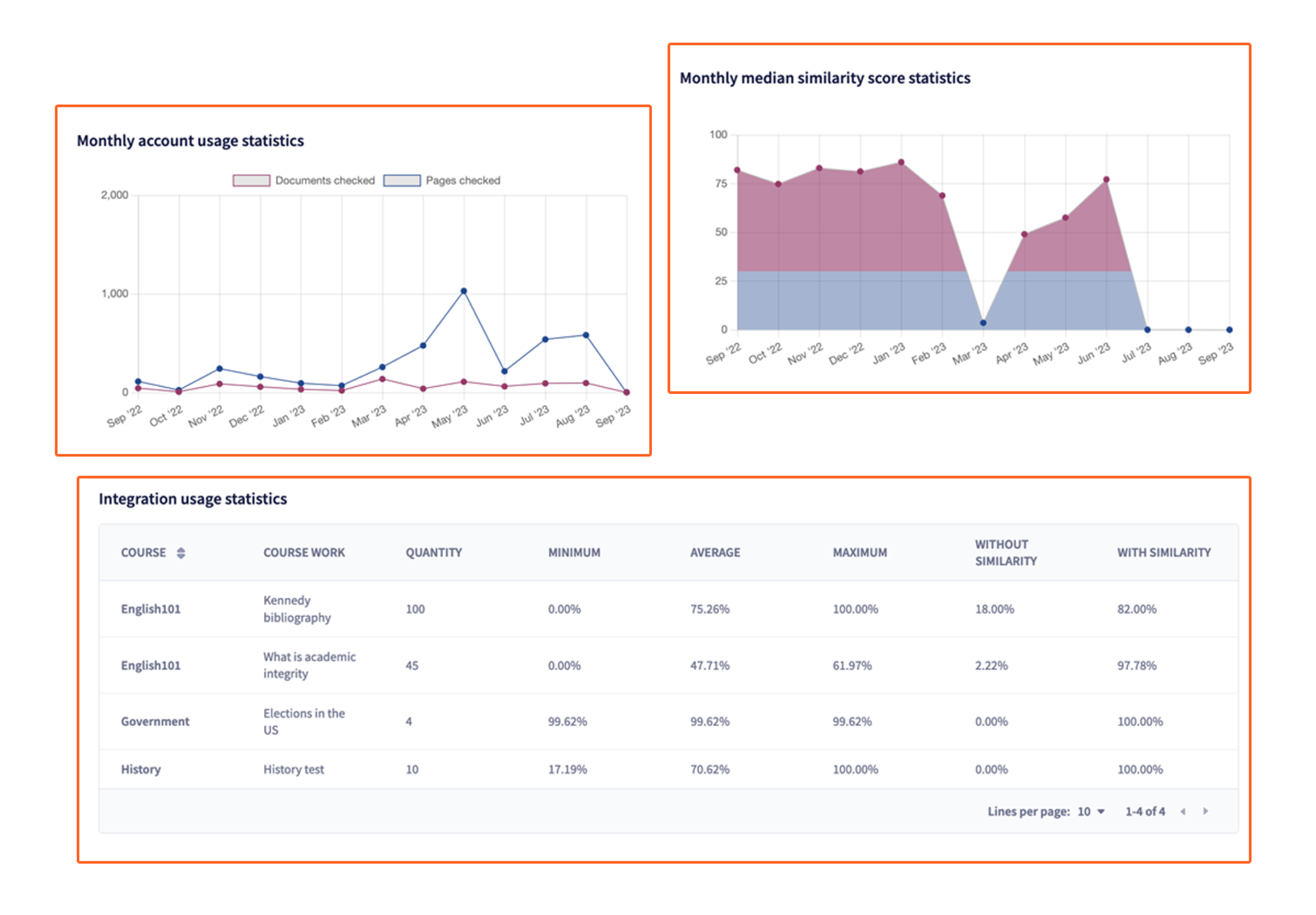
Task: Go to next table page arrow
Action: pyautogui.click(x=1205, y=811)
